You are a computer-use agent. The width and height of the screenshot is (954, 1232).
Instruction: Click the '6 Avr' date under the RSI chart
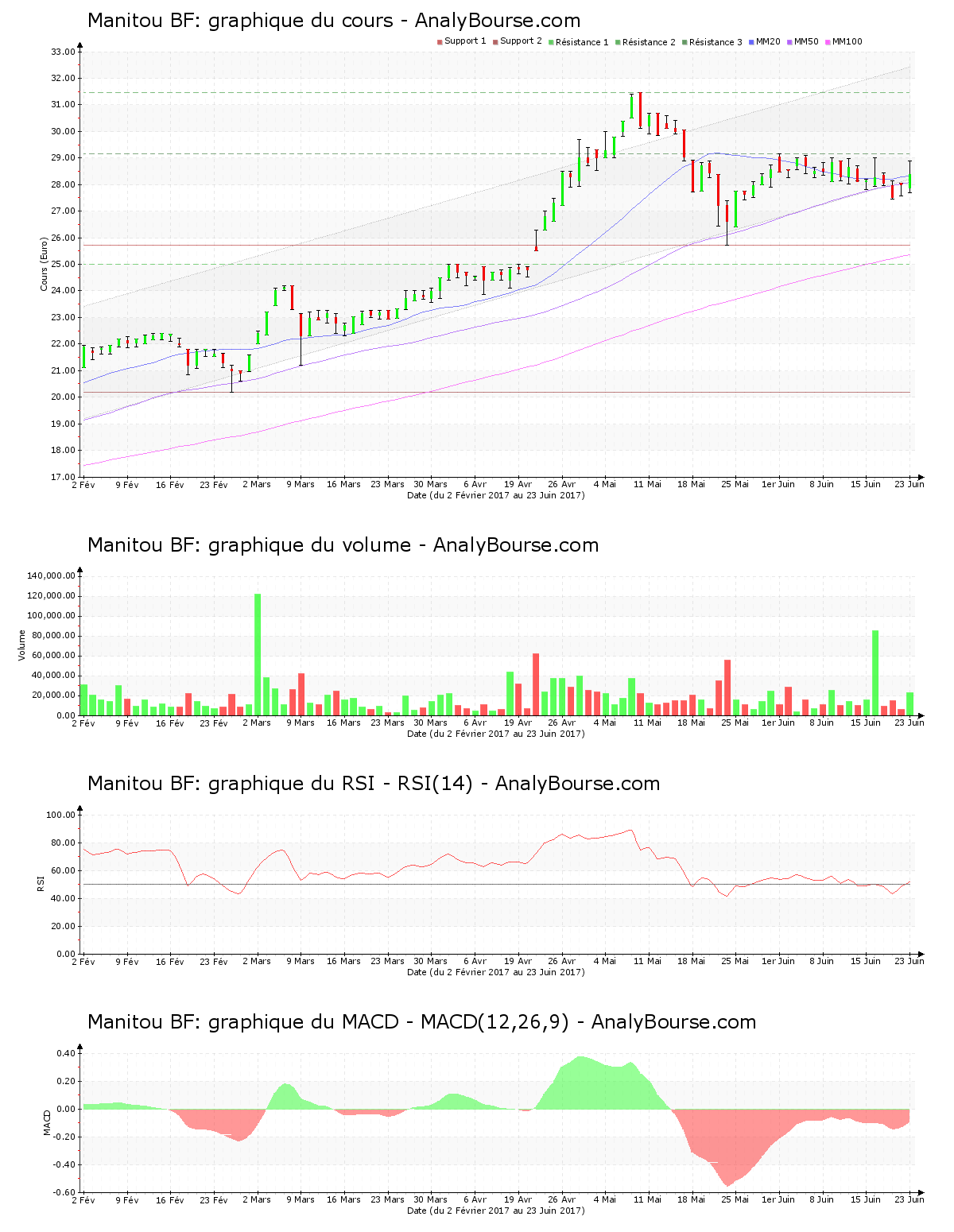[x=475, y=961]
